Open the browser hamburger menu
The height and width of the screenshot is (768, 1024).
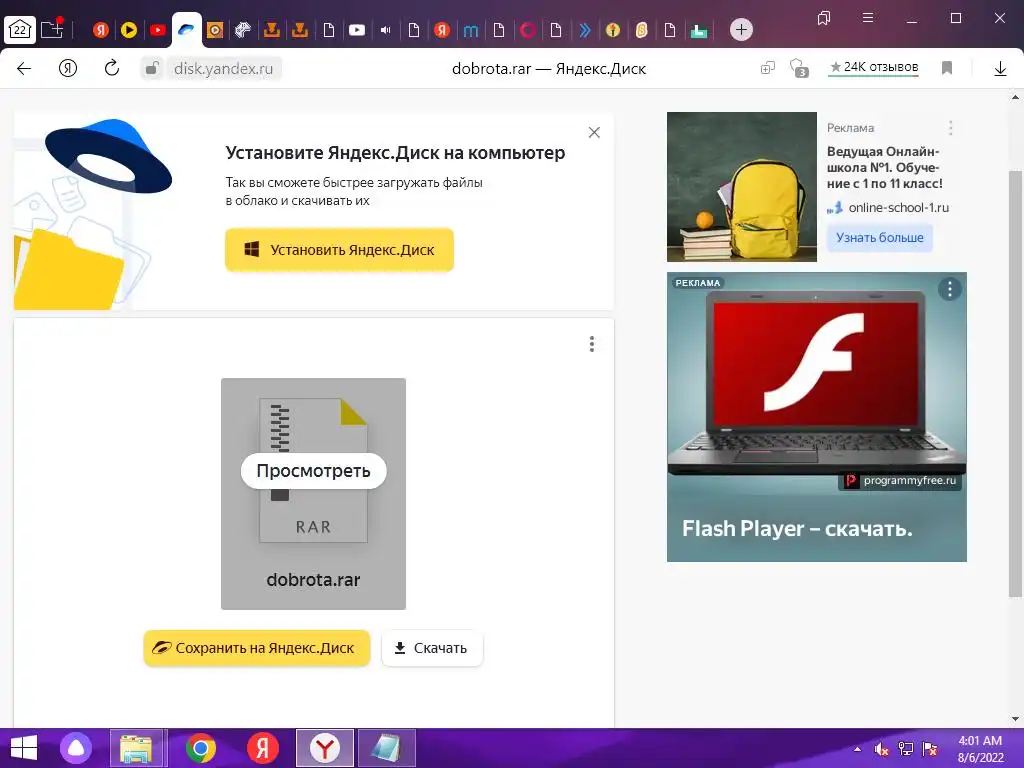point(868,18)
